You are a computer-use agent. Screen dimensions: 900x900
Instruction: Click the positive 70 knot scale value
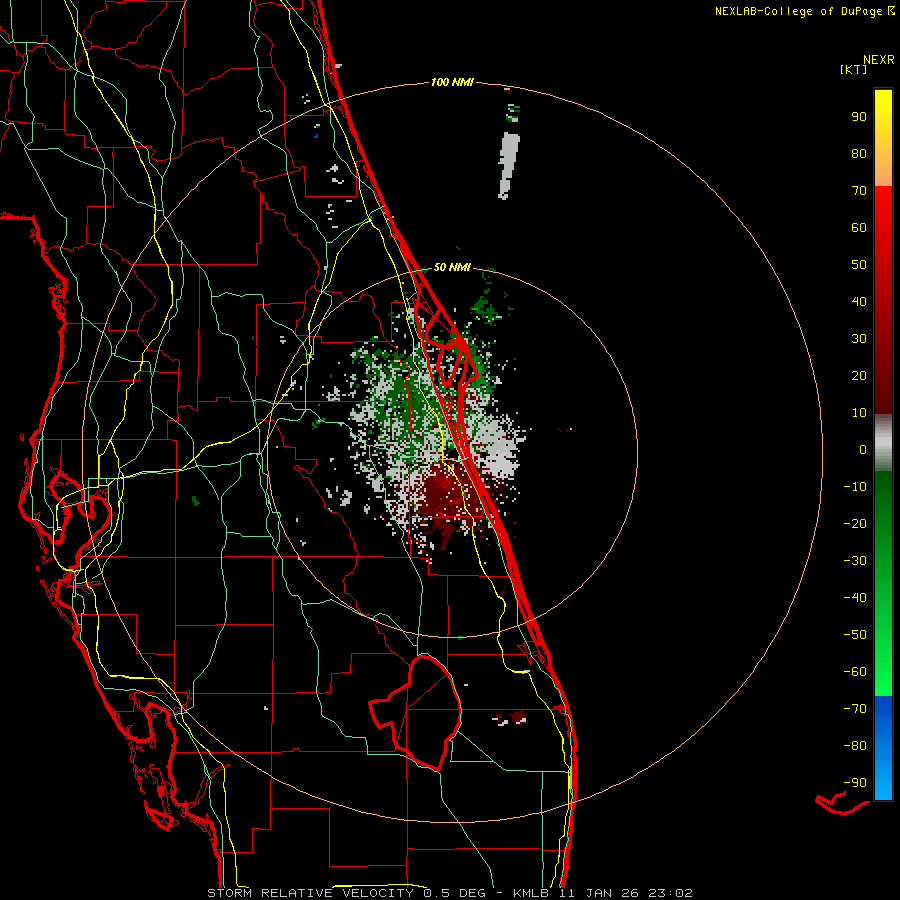click(x=859, y=191)
